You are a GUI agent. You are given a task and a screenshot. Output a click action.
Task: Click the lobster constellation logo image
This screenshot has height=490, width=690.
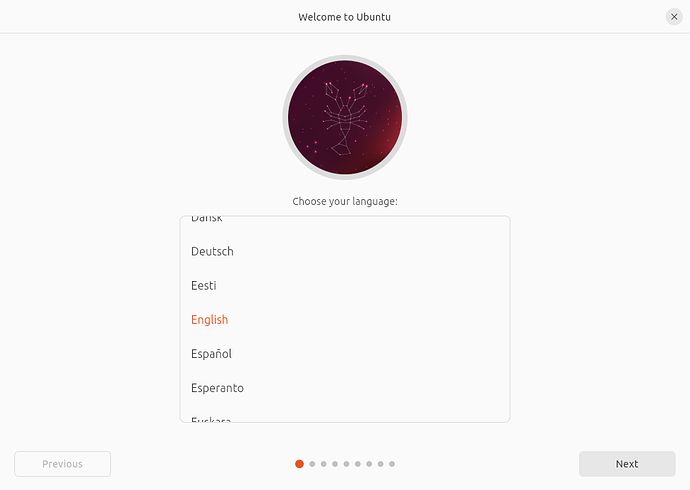(345, 117)
